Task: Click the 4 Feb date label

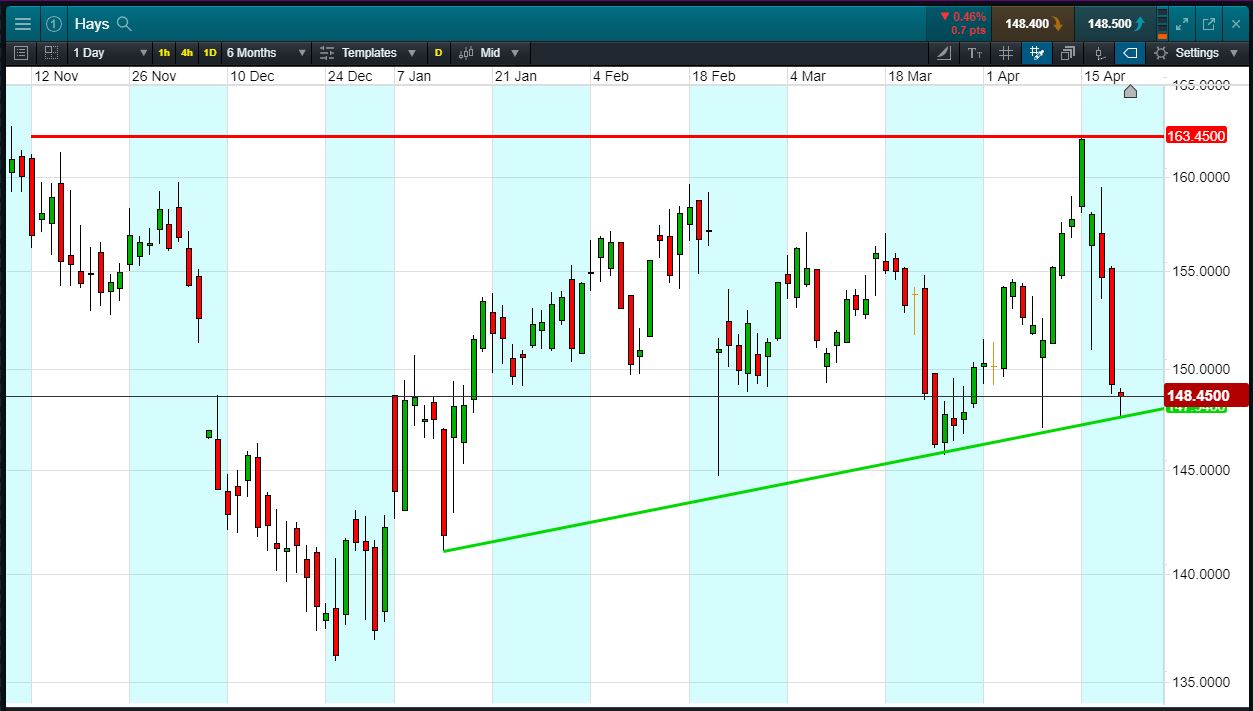Action: [x=610, y=76]
